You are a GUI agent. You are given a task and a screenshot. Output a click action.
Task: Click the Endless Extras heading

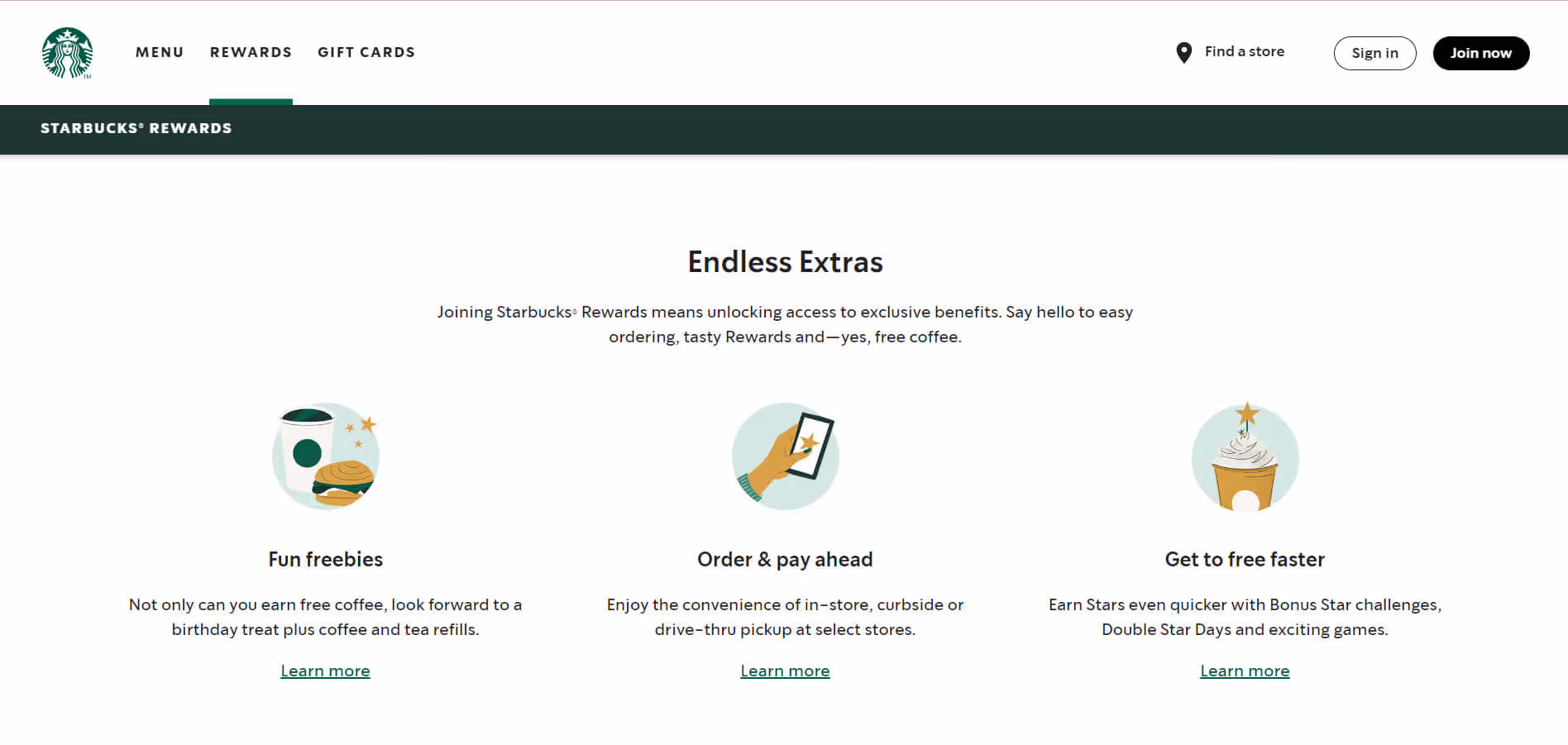click(785, 261)
